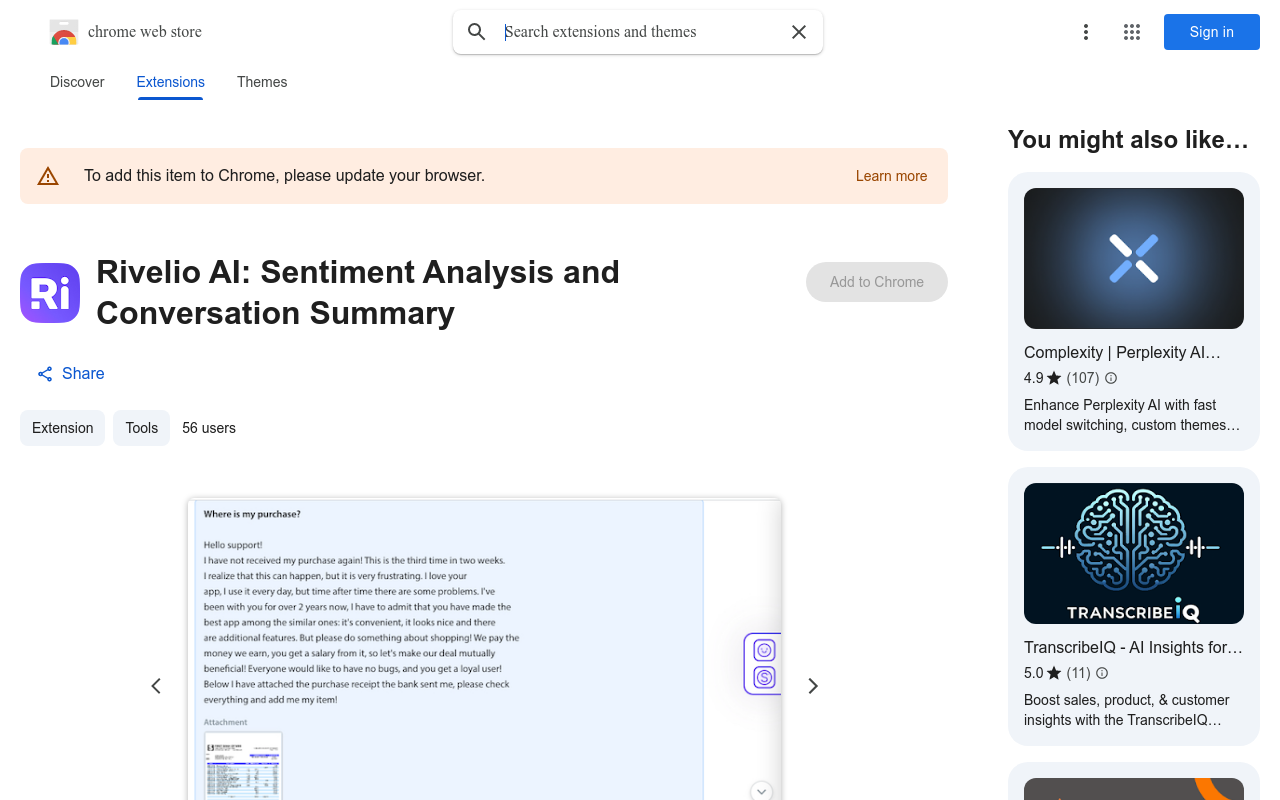Click the info icon beside rating (11)

(1102, 673)
